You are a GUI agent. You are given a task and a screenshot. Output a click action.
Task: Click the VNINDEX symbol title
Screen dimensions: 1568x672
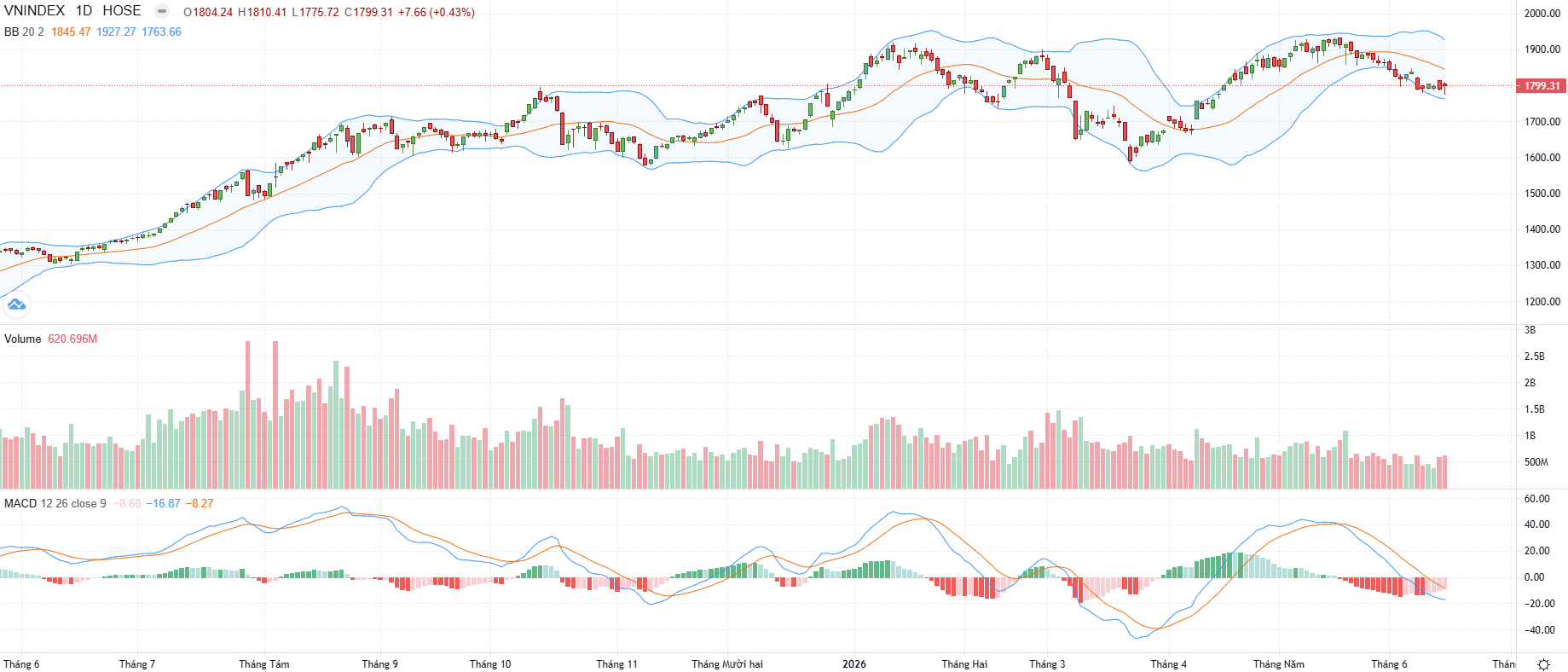pos(34,11)
